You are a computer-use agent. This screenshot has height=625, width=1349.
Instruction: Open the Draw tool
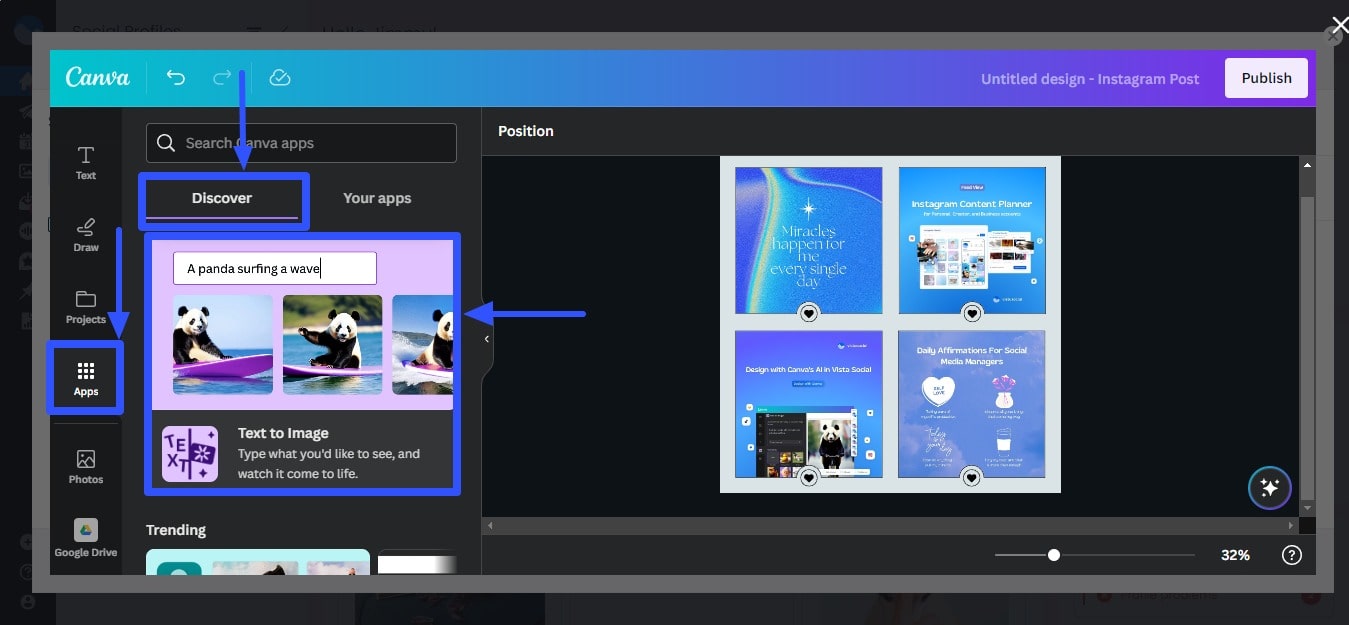point(85,235)
